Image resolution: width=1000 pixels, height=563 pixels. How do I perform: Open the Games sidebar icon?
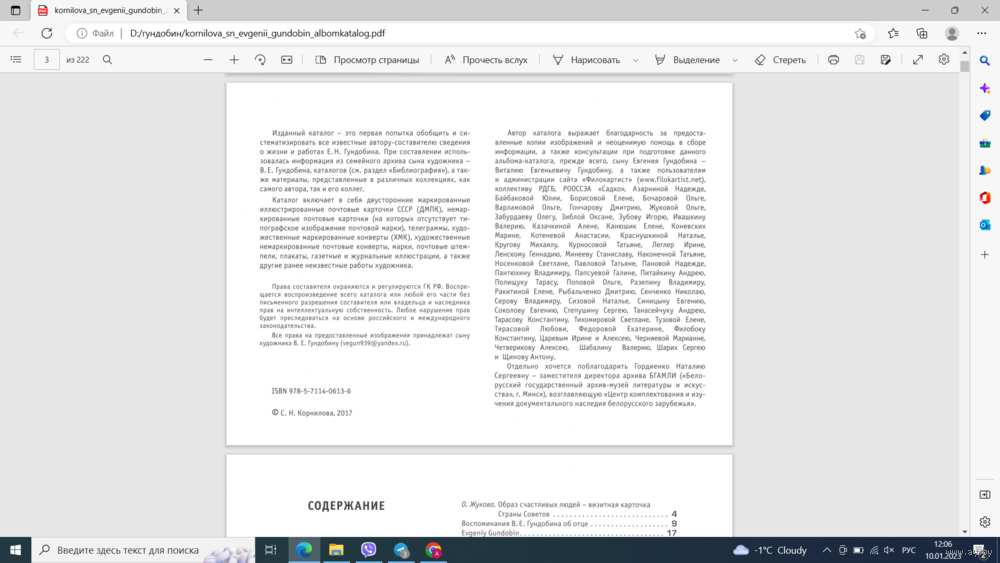985,170
